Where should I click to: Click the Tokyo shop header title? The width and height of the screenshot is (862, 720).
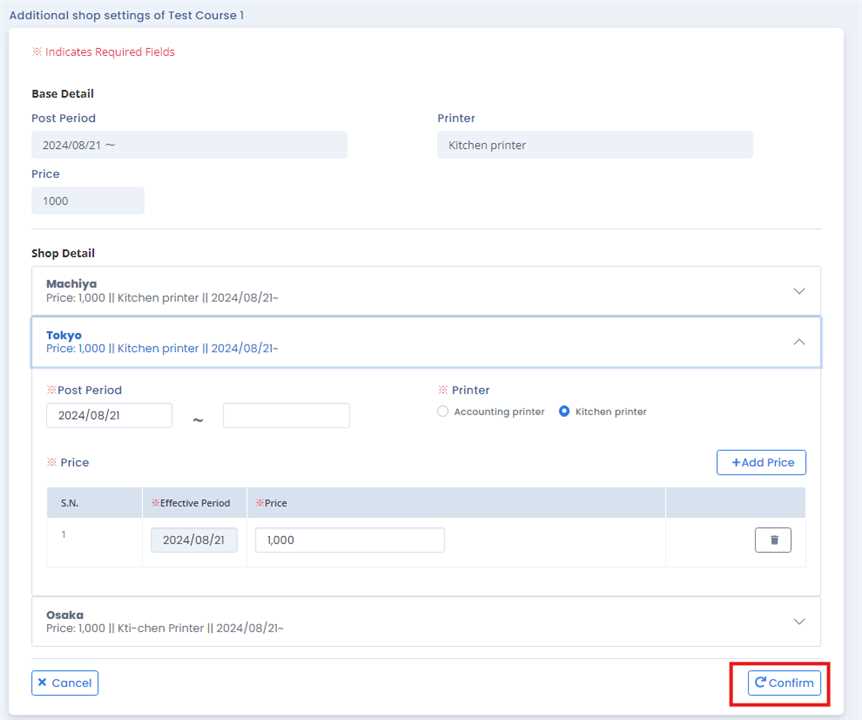pyautogui.click(x=64, y=335)
